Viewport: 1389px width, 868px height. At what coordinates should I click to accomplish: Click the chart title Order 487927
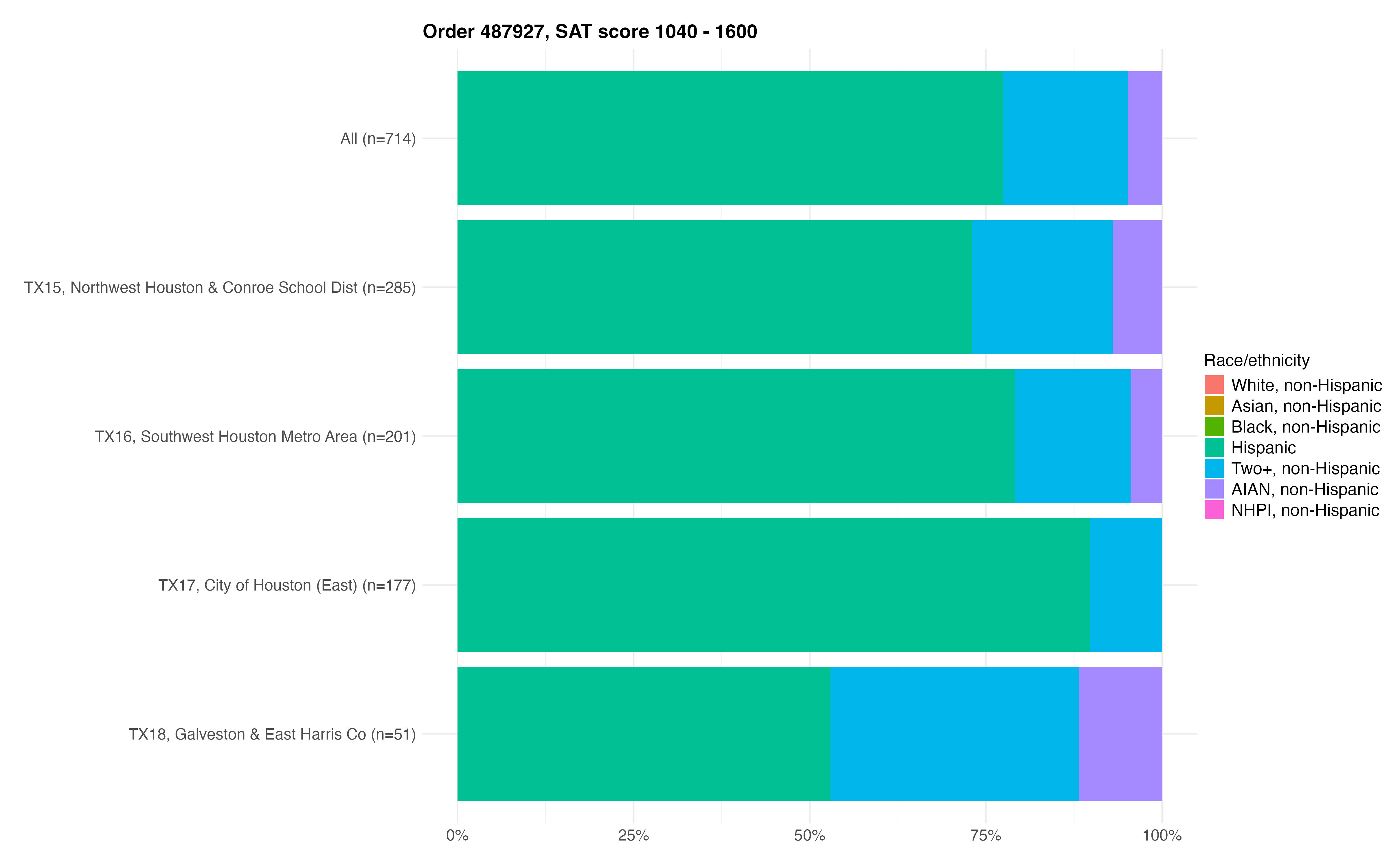point(589,32)
